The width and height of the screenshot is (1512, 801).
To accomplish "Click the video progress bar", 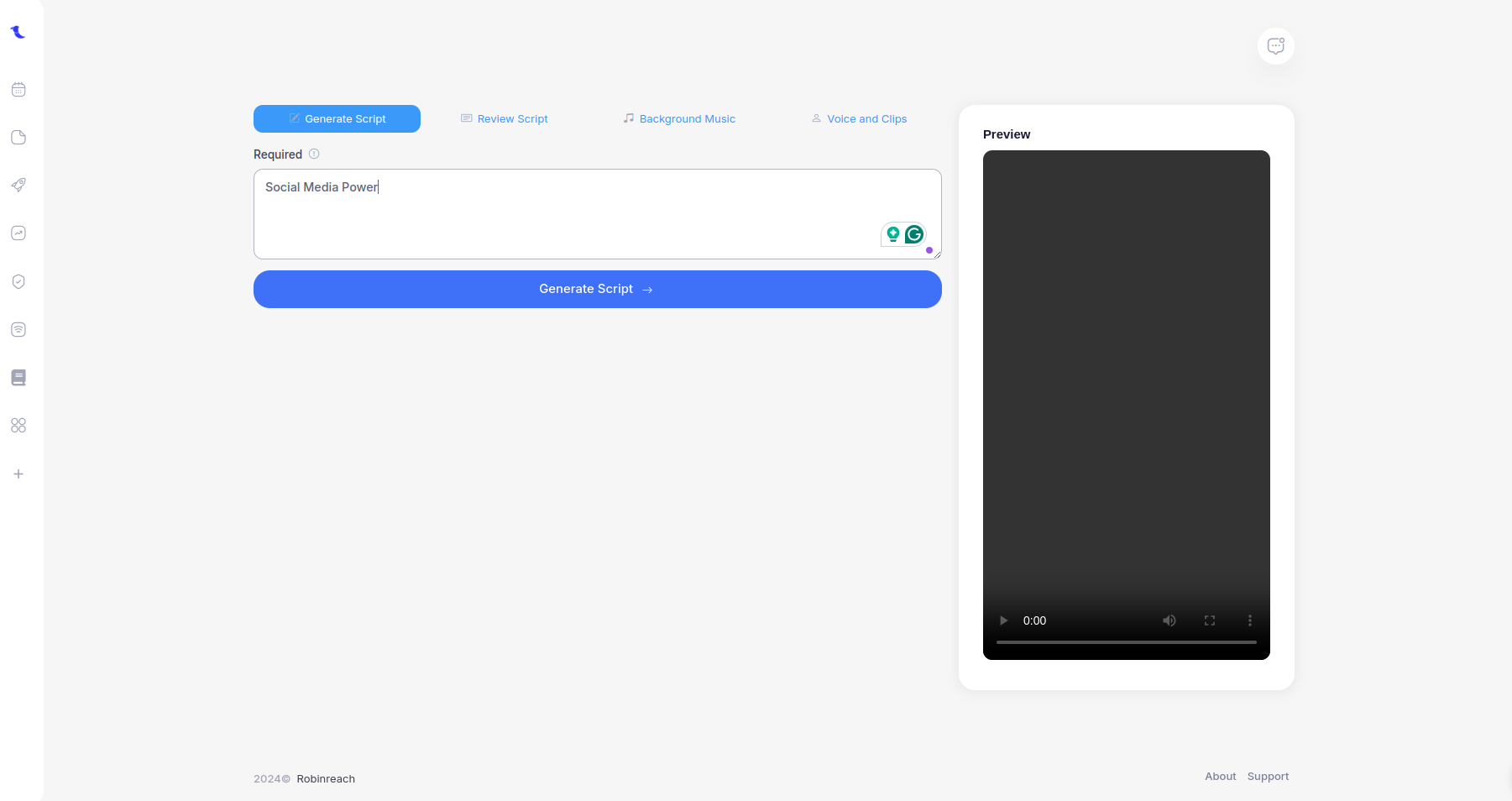I will coord(1126,642).
